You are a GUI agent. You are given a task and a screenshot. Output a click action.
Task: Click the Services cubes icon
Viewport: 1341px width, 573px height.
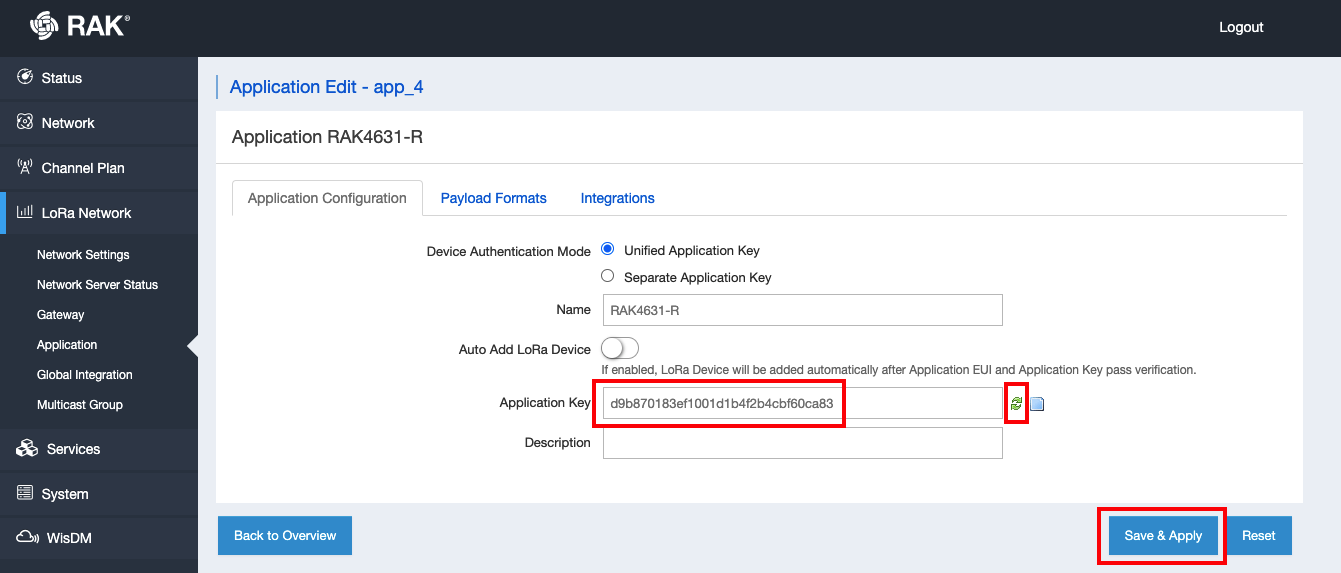[x=27, y=448]
